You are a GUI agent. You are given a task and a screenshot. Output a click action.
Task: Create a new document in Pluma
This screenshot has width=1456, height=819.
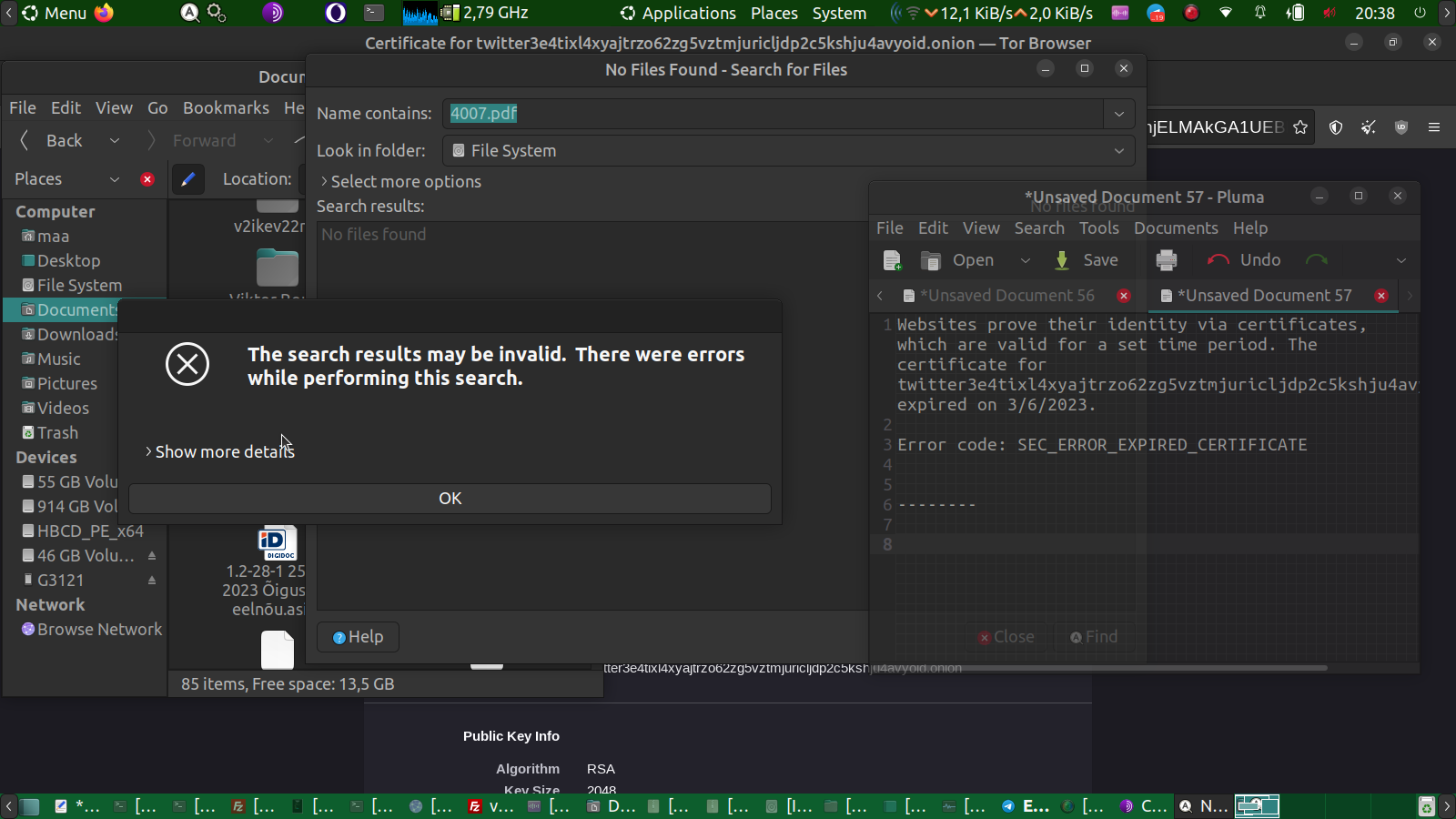pos(892,260)
